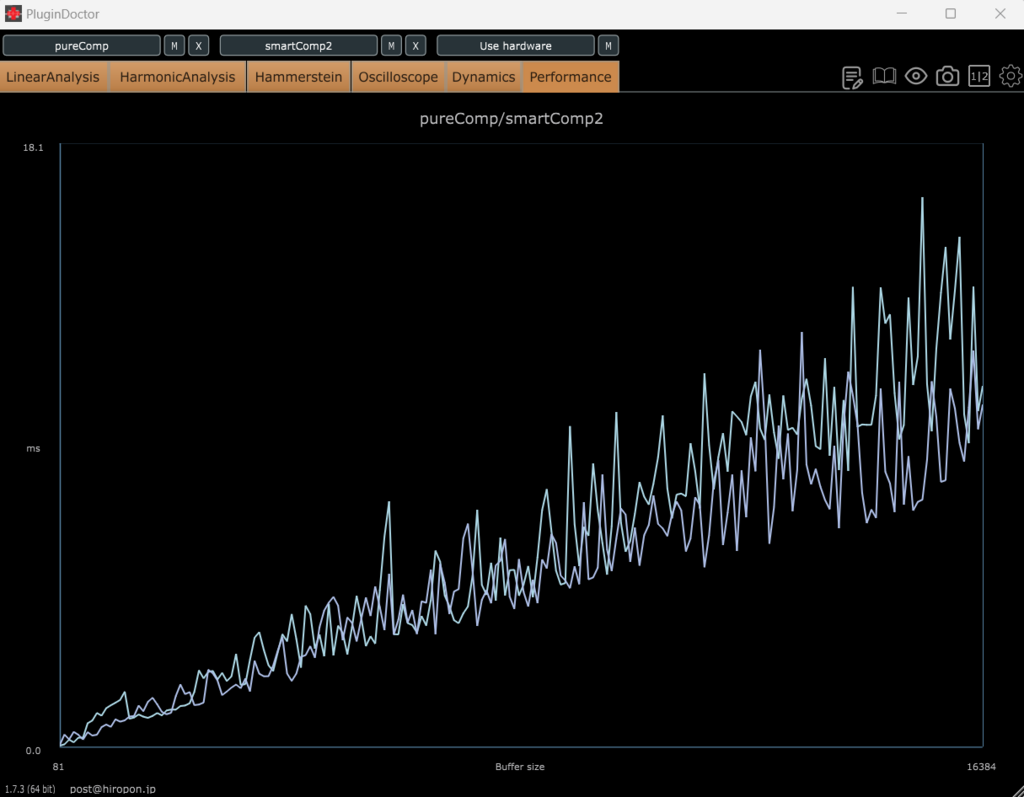The height and width of the screenshot is (797, 1024).
Task: Open the manual book icon
Action: pyautogui.click(x=884, y=76)
